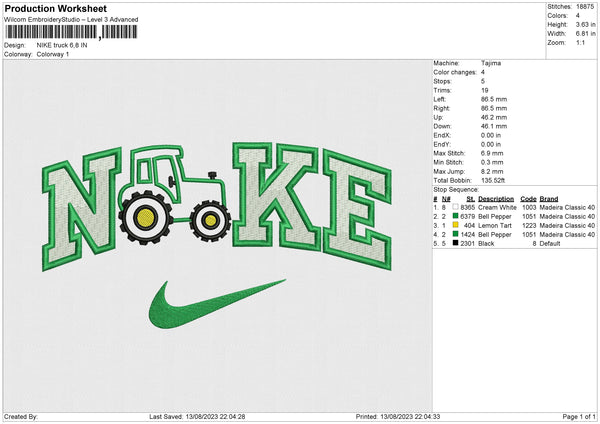600x424 pixels.
Task: Click the tractor's small front wheel
Action: 210,220
